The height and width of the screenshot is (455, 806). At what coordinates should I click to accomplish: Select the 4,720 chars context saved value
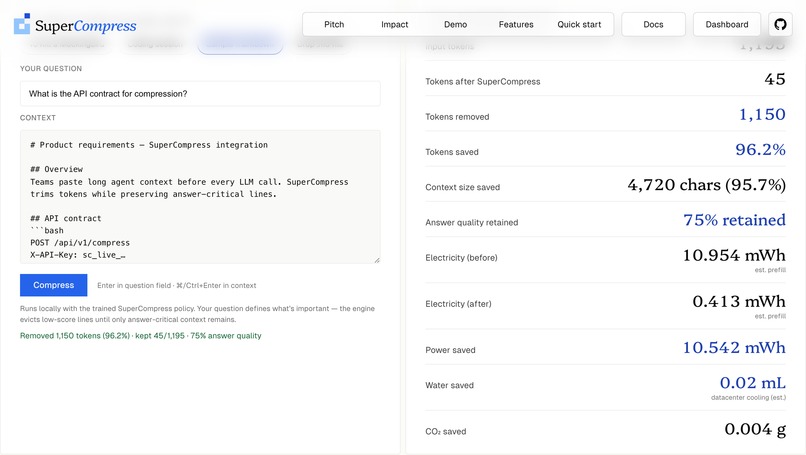(x=706, y=185)
